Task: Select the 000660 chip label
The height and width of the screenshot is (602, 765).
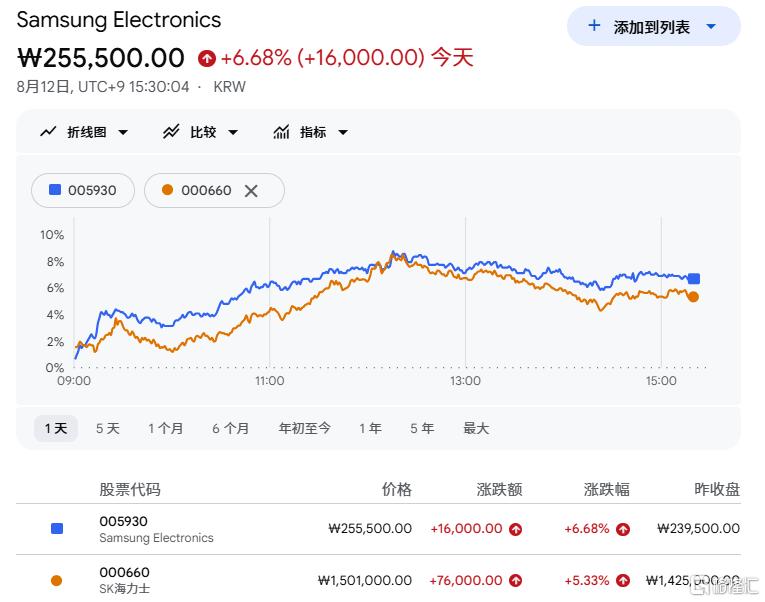Action: point(206,190)
